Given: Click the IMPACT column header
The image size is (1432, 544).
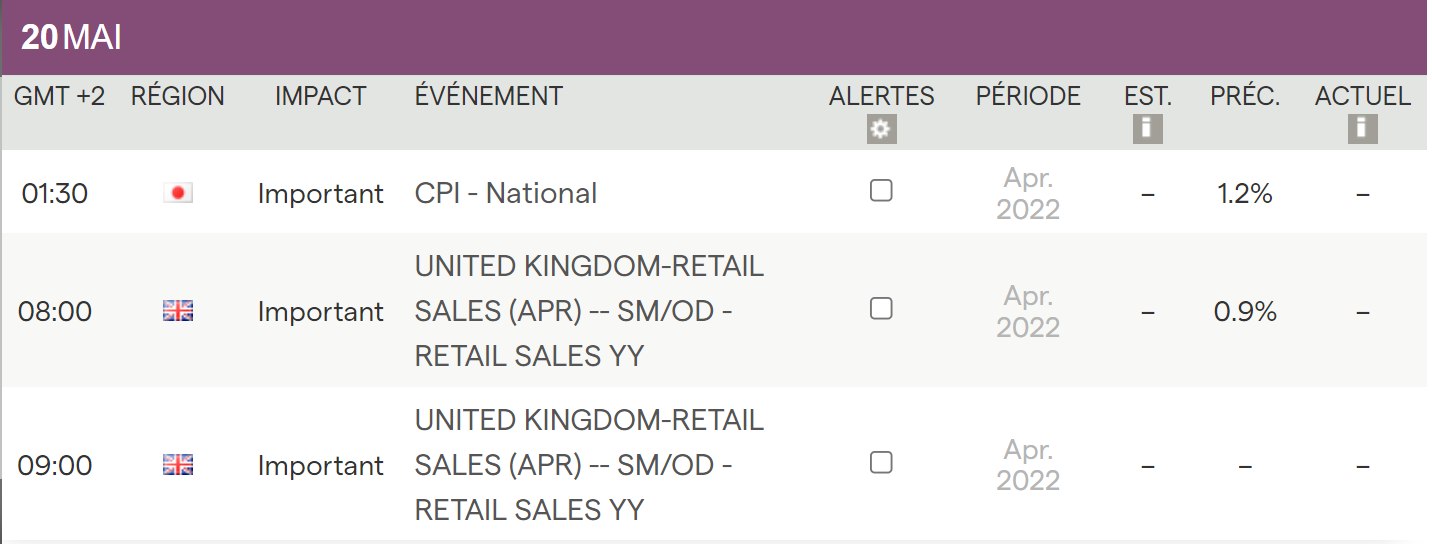Looking at the screenshot, I should [x=321, y=96].
